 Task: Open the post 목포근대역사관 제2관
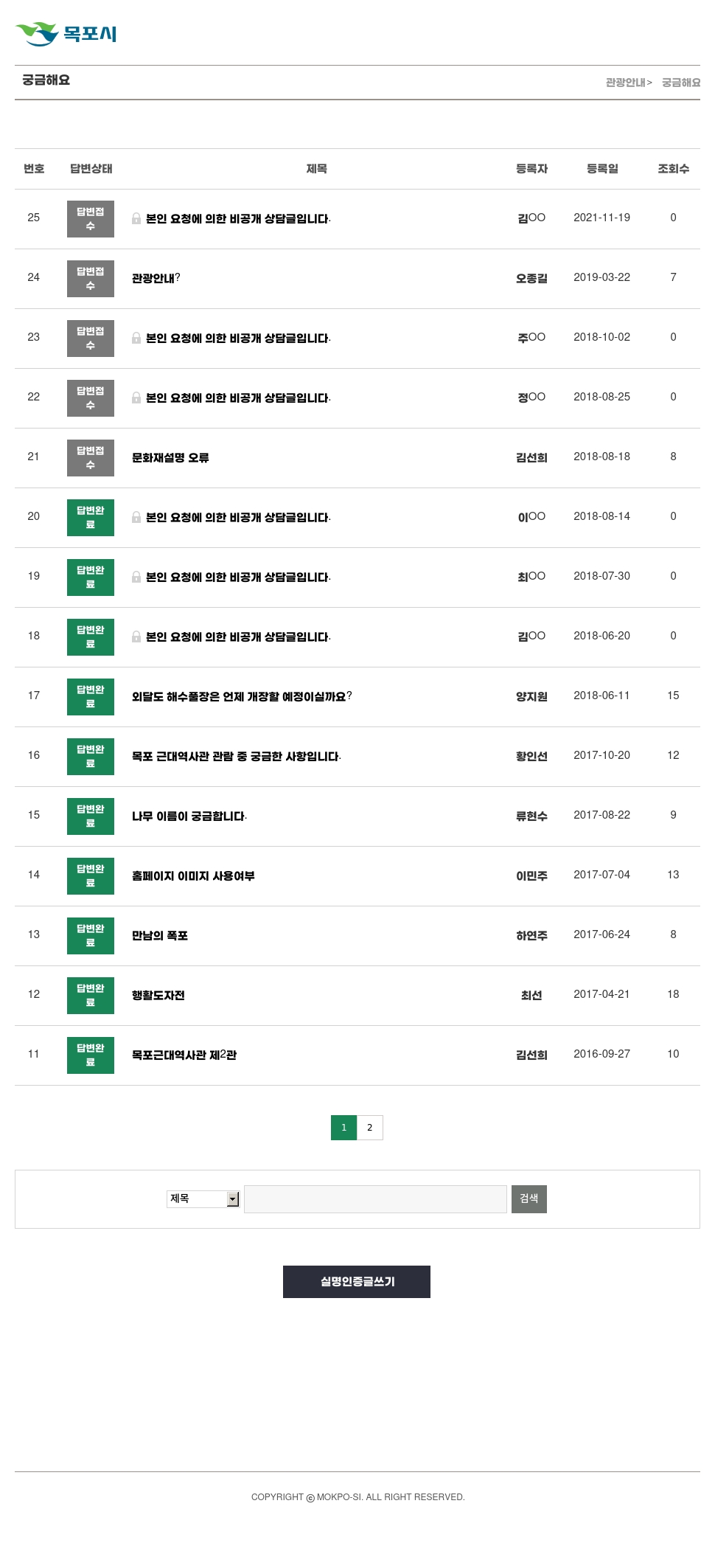point(184,1055)
